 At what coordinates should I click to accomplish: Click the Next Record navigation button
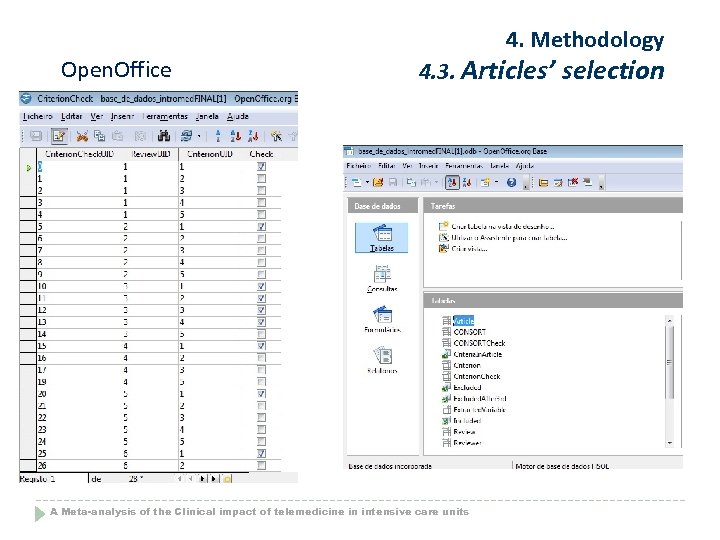pos(202,479)
